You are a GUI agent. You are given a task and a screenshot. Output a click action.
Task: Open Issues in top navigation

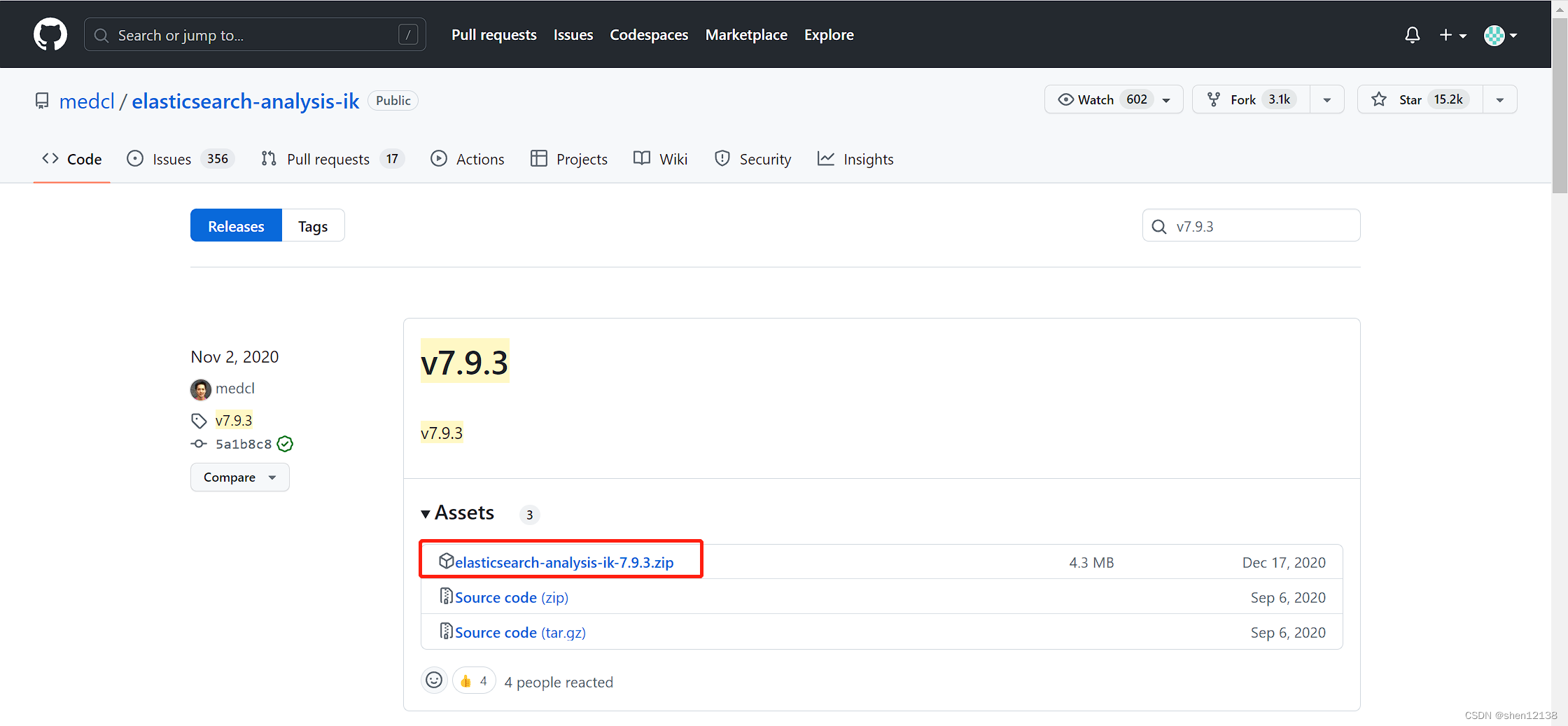click(x=573, y=34)
